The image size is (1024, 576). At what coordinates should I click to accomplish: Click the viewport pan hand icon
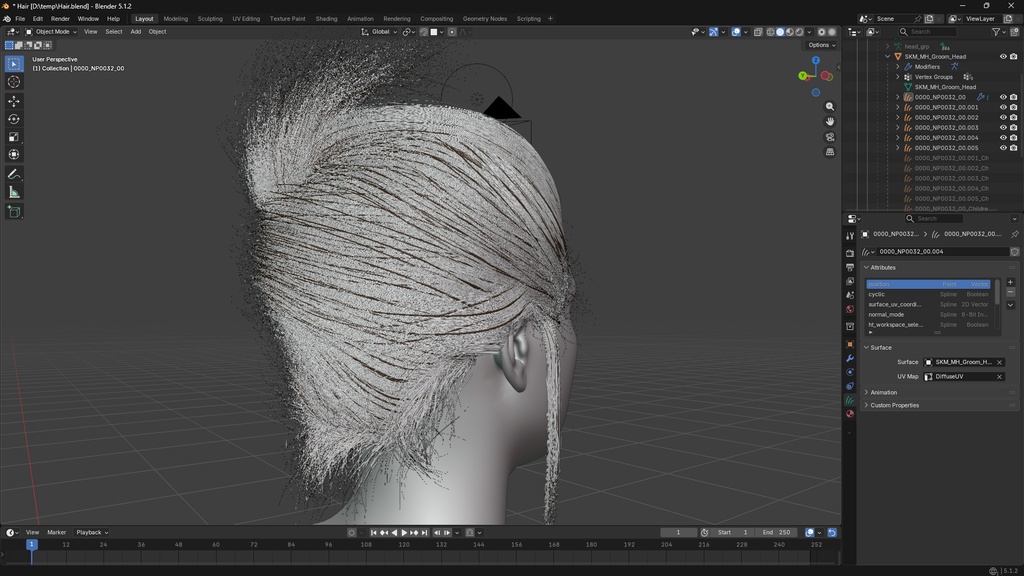pos(829,121)
